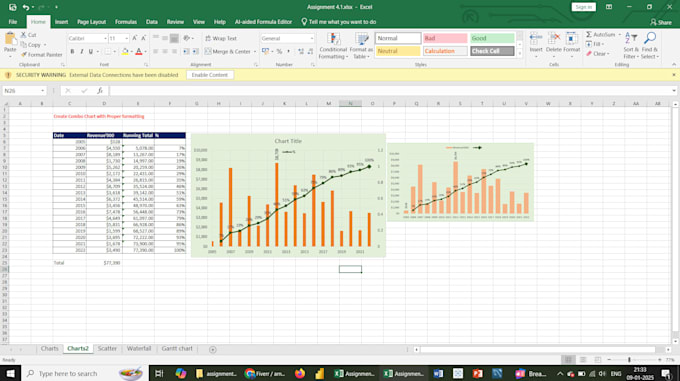
Task: Open the Calibri font name dropdown
Action: 105,39
